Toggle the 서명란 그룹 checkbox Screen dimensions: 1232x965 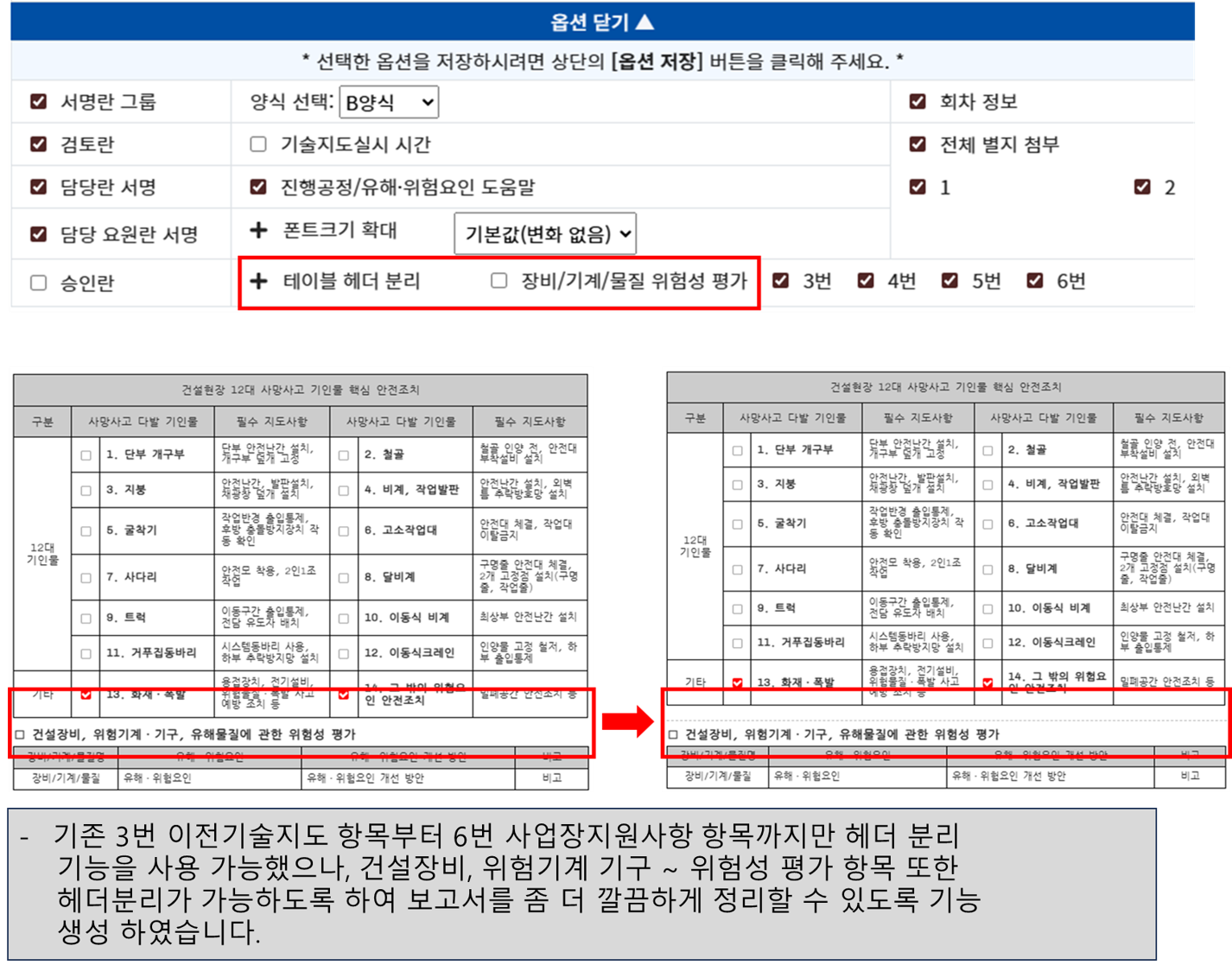coord(38,101)
